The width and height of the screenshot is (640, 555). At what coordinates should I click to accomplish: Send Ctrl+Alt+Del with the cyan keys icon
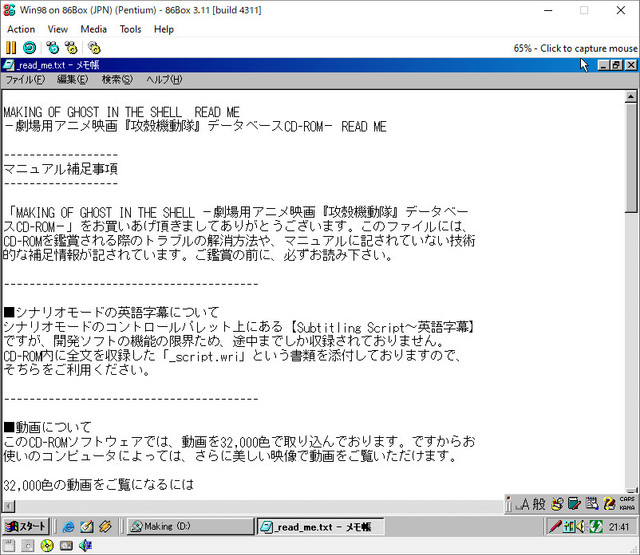(52, 48)
